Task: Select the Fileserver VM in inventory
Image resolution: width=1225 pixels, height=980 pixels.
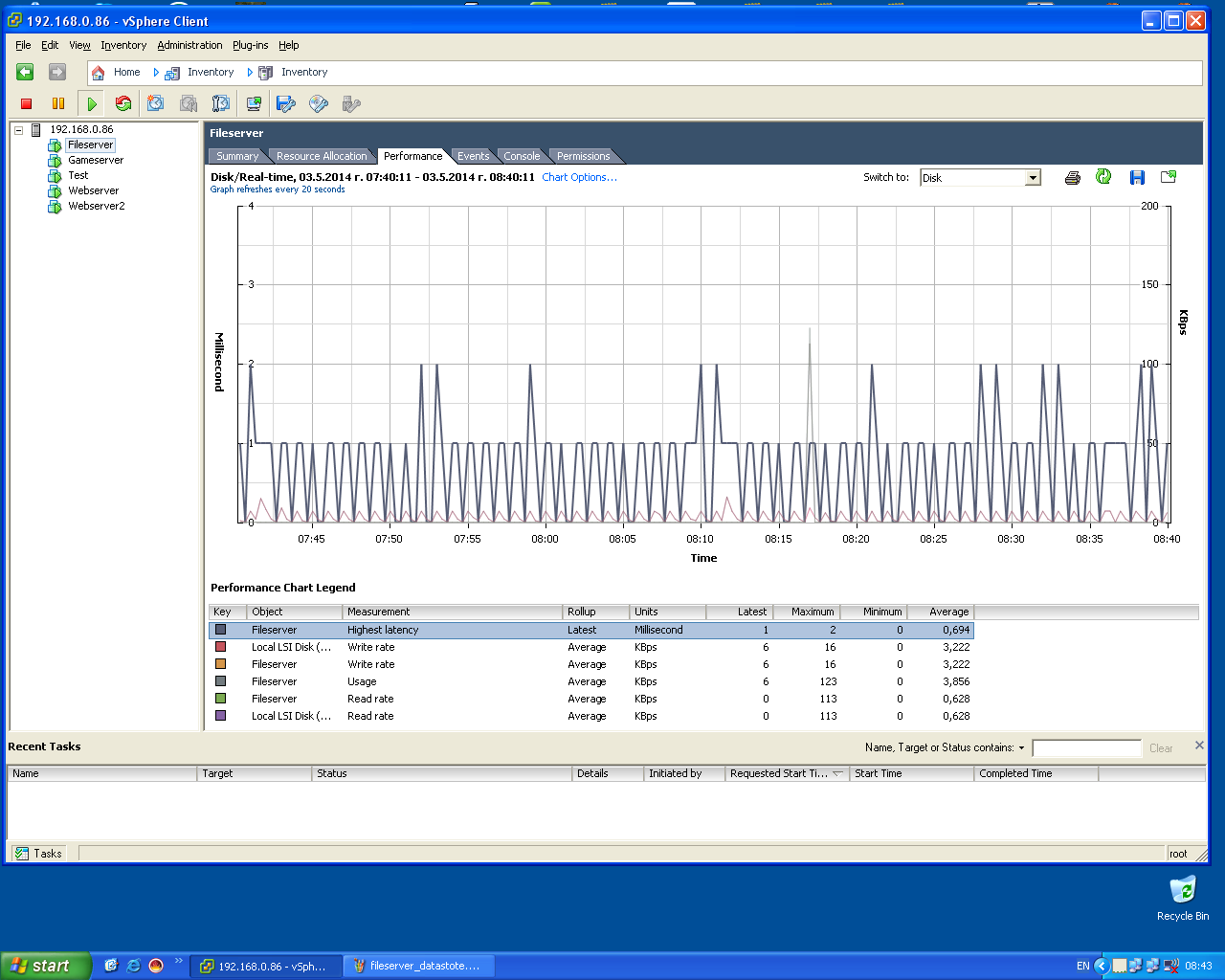Action: (91, 145)
